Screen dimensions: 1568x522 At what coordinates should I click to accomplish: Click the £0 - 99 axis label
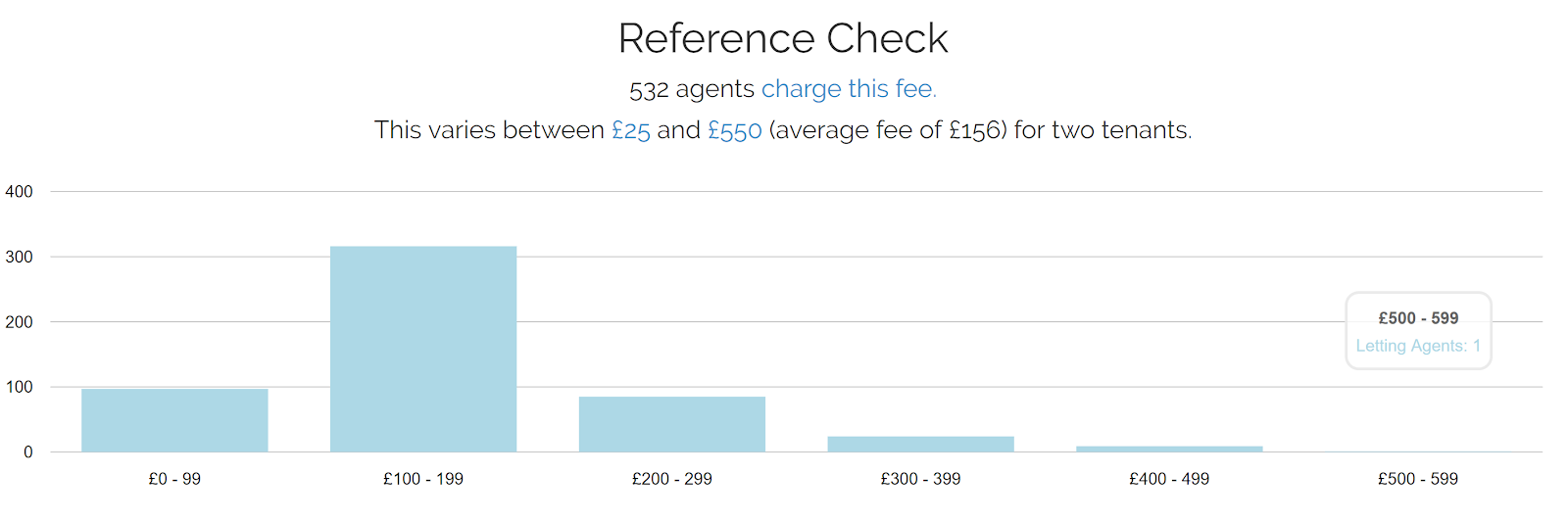coord(174,479)
